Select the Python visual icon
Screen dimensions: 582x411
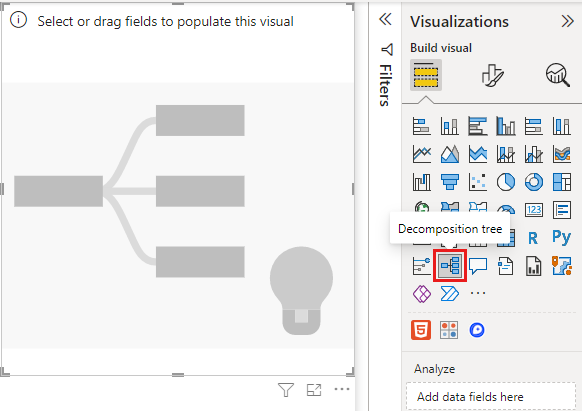(x=561, y=238)
